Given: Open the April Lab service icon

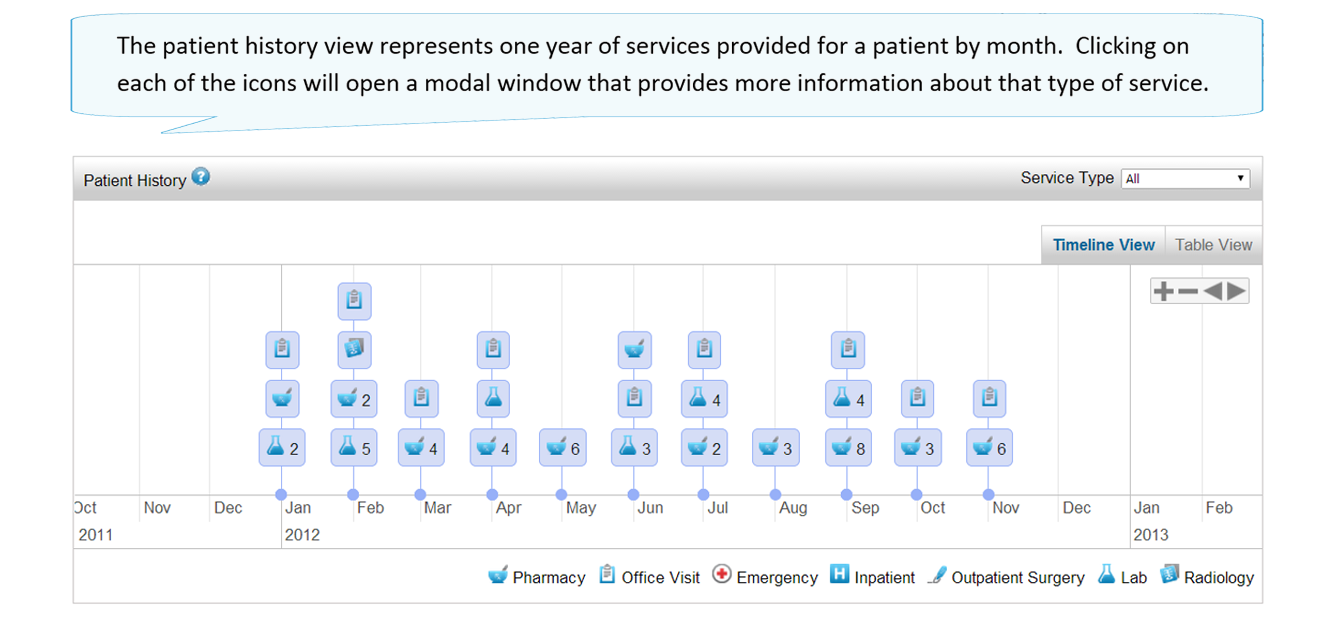Looking at the screenshot, I should (x=492, y=398).
